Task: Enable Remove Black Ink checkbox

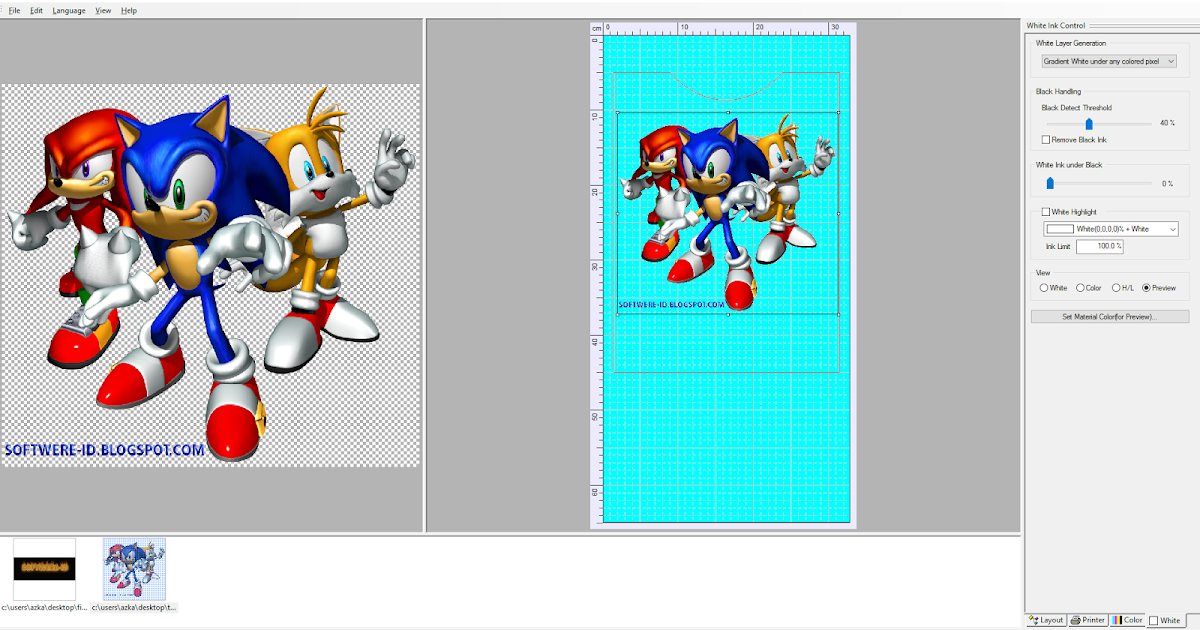Action: click(1046, 140)
